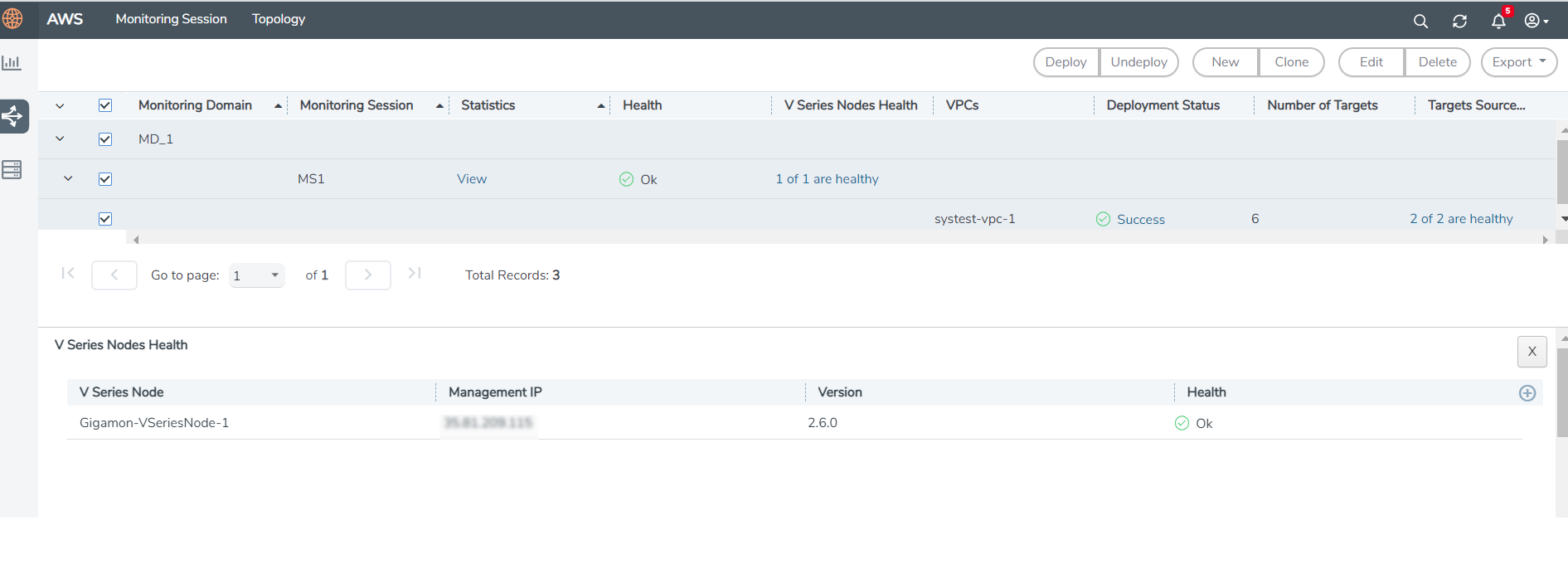Open the Monitoring Session tab
The width and height of the screenshot is (1568, 564).
click(x=171, y=19)
